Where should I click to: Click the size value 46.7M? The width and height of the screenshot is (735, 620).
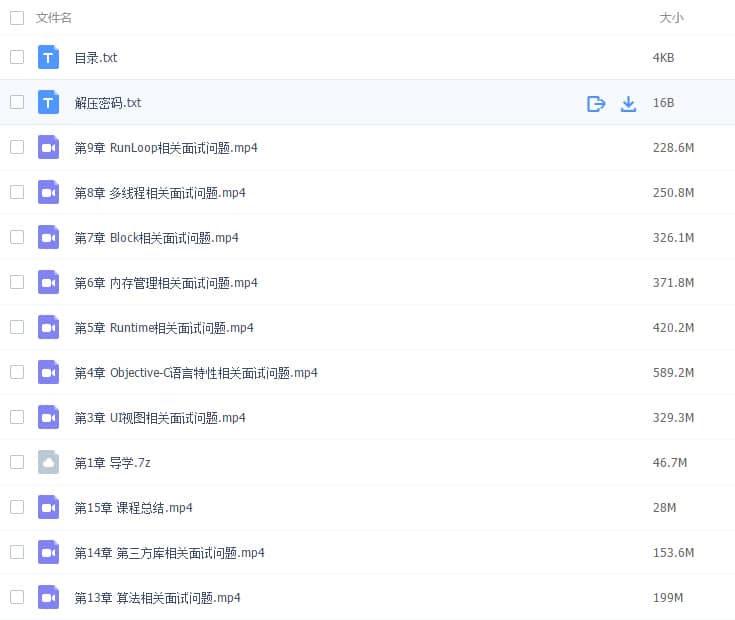(670, 463)
